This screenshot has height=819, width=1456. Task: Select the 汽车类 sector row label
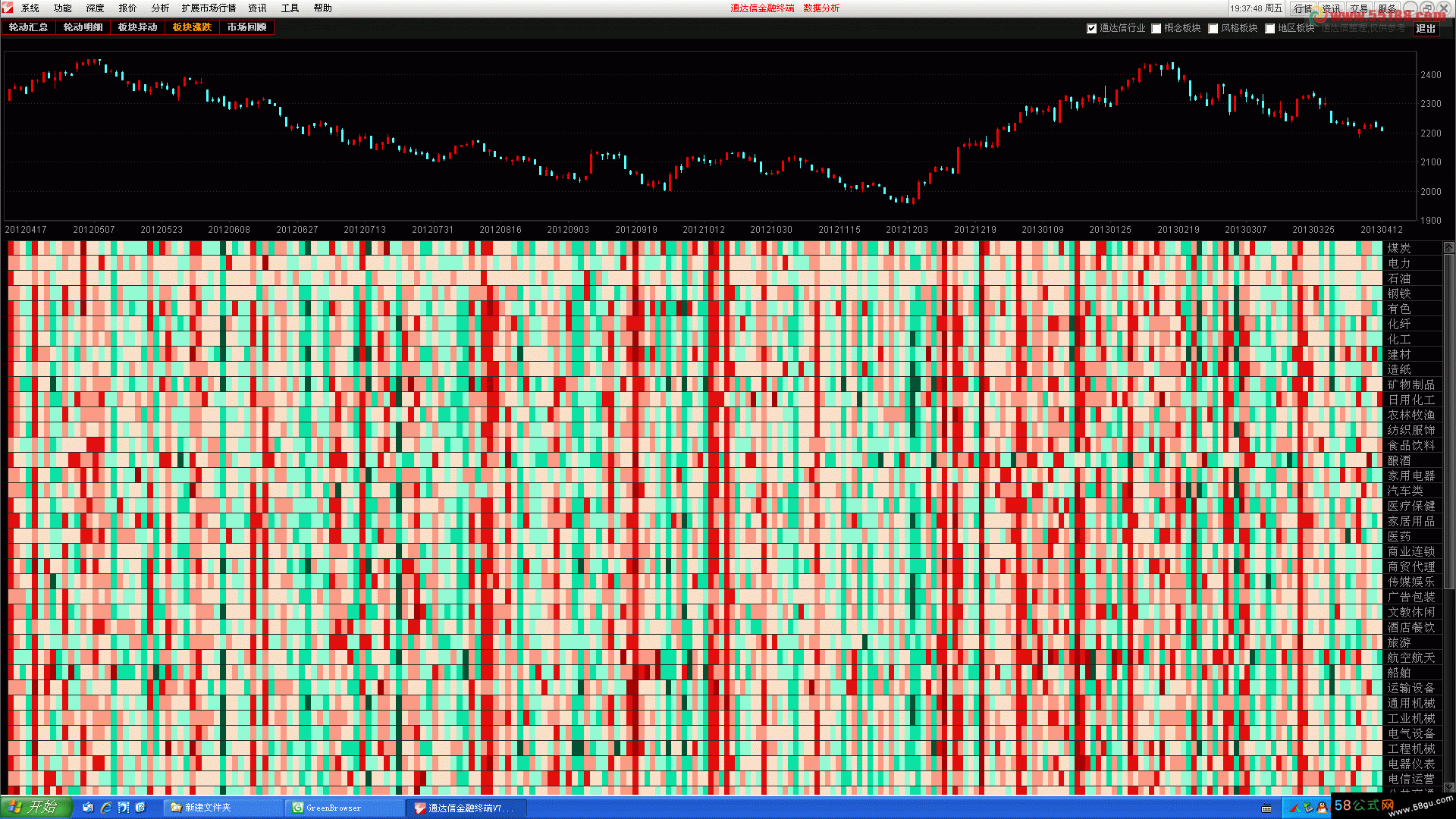pyautogui.click(x=1405, y=491)
